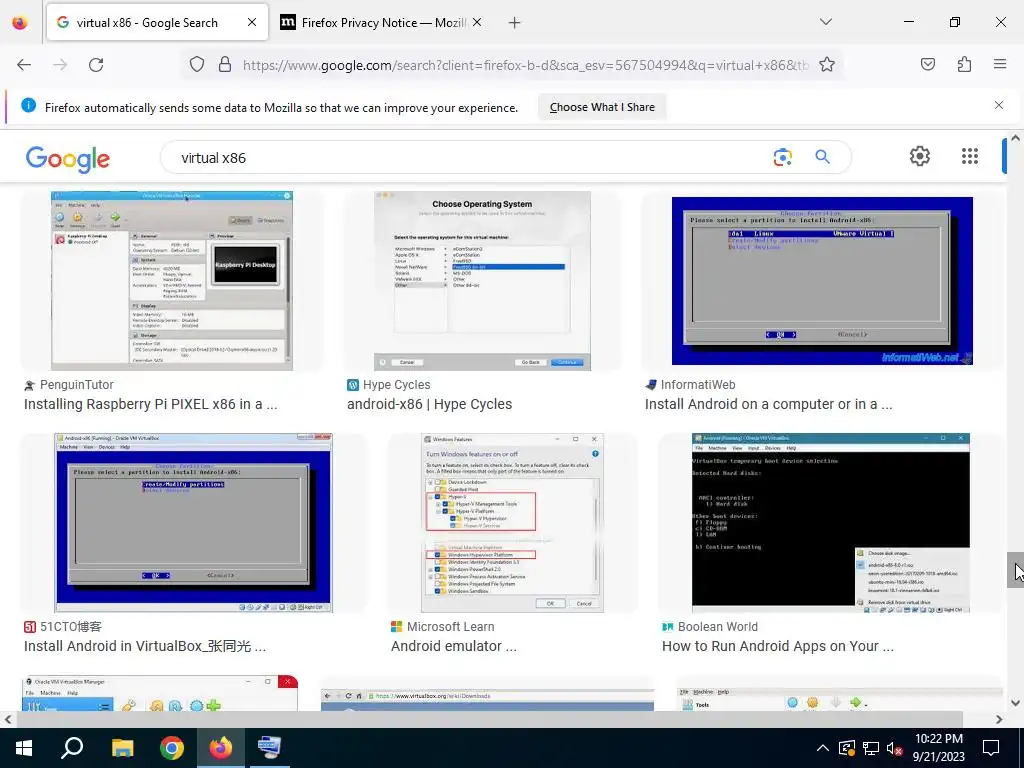
Task: Open Save to Pocket icon
Action: (927, 64)
